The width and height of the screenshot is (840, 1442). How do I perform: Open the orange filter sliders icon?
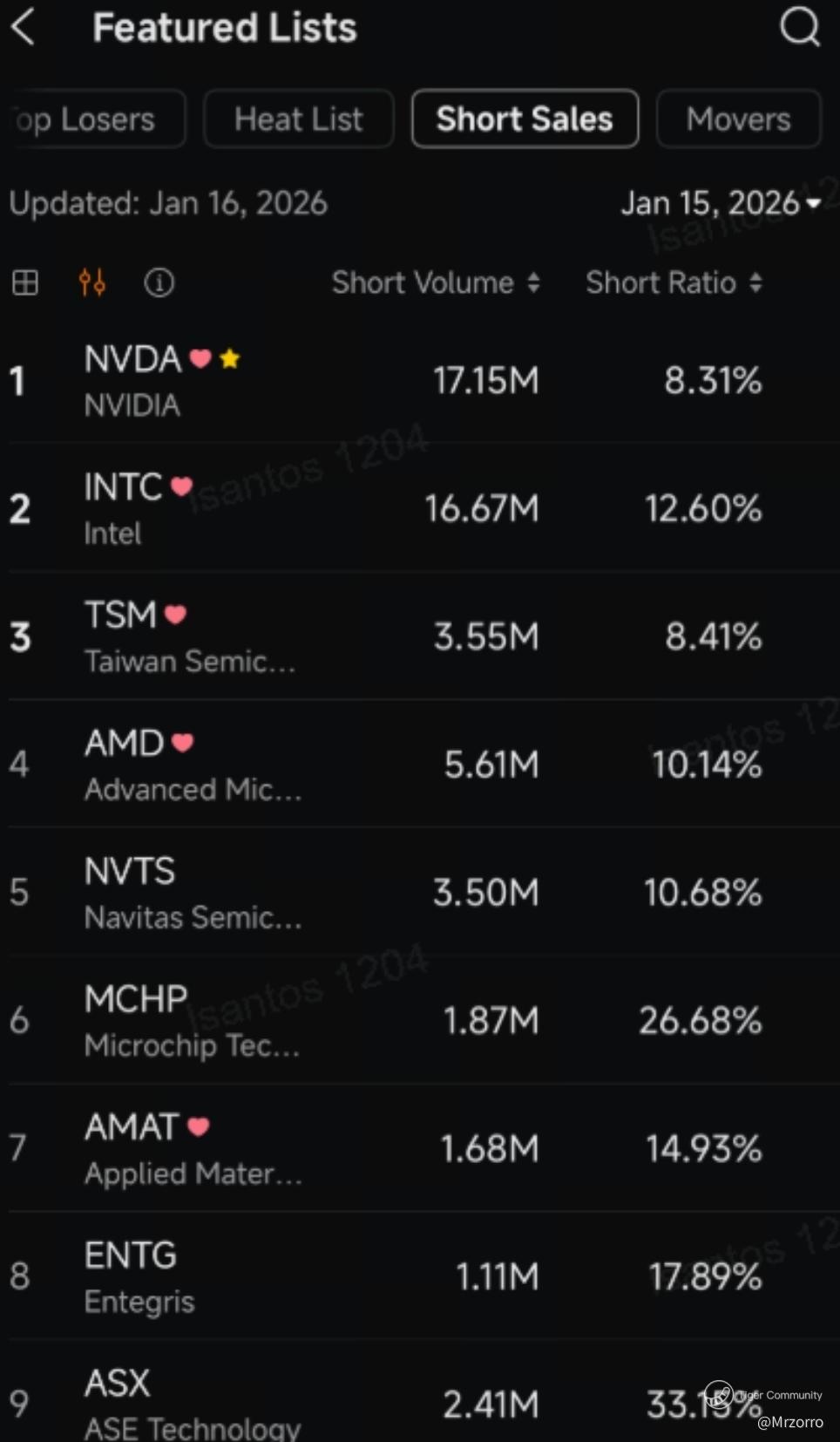tap(92, 282)
